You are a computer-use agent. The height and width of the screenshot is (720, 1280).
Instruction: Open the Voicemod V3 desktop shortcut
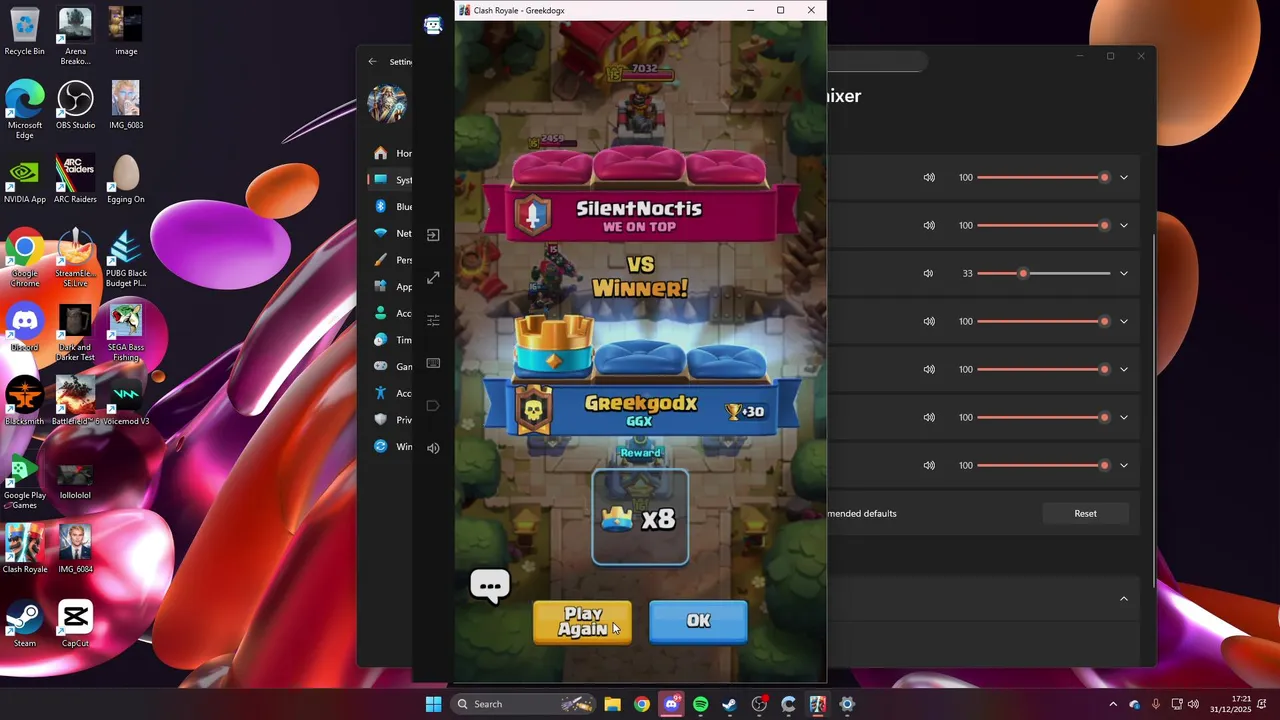point(126,401)
